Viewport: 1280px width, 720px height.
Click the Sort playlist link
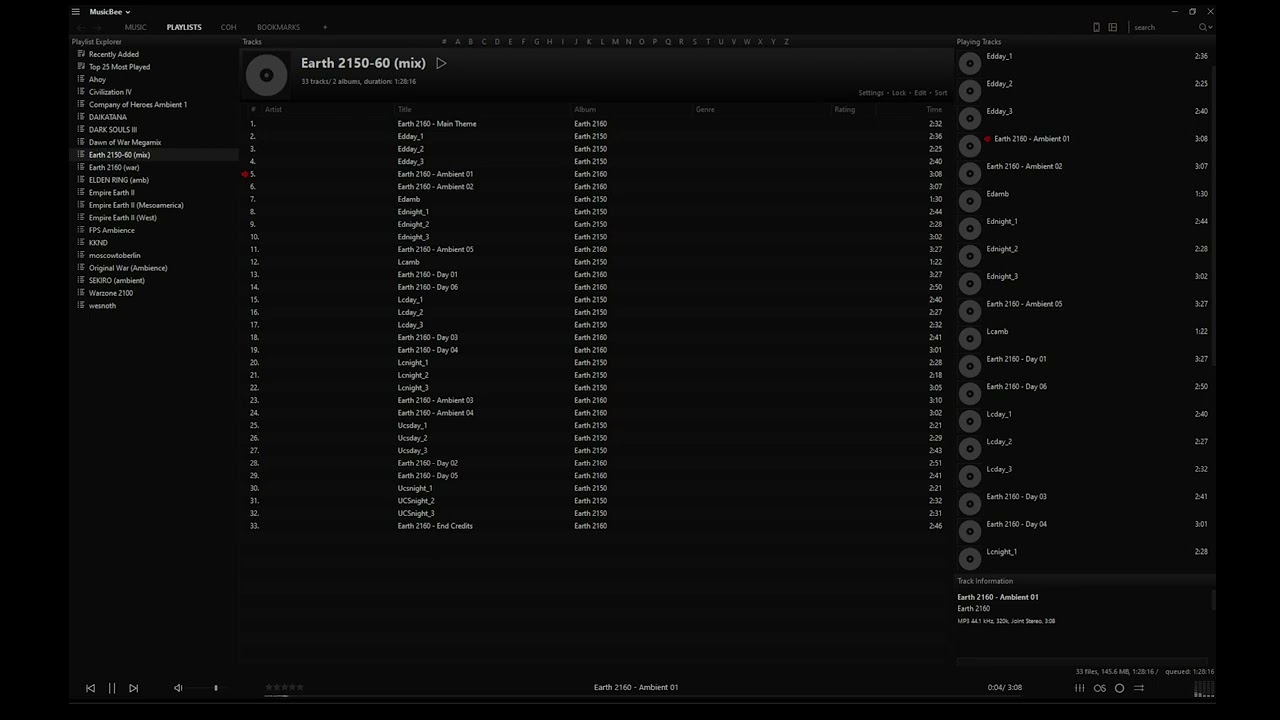[941, 93]
